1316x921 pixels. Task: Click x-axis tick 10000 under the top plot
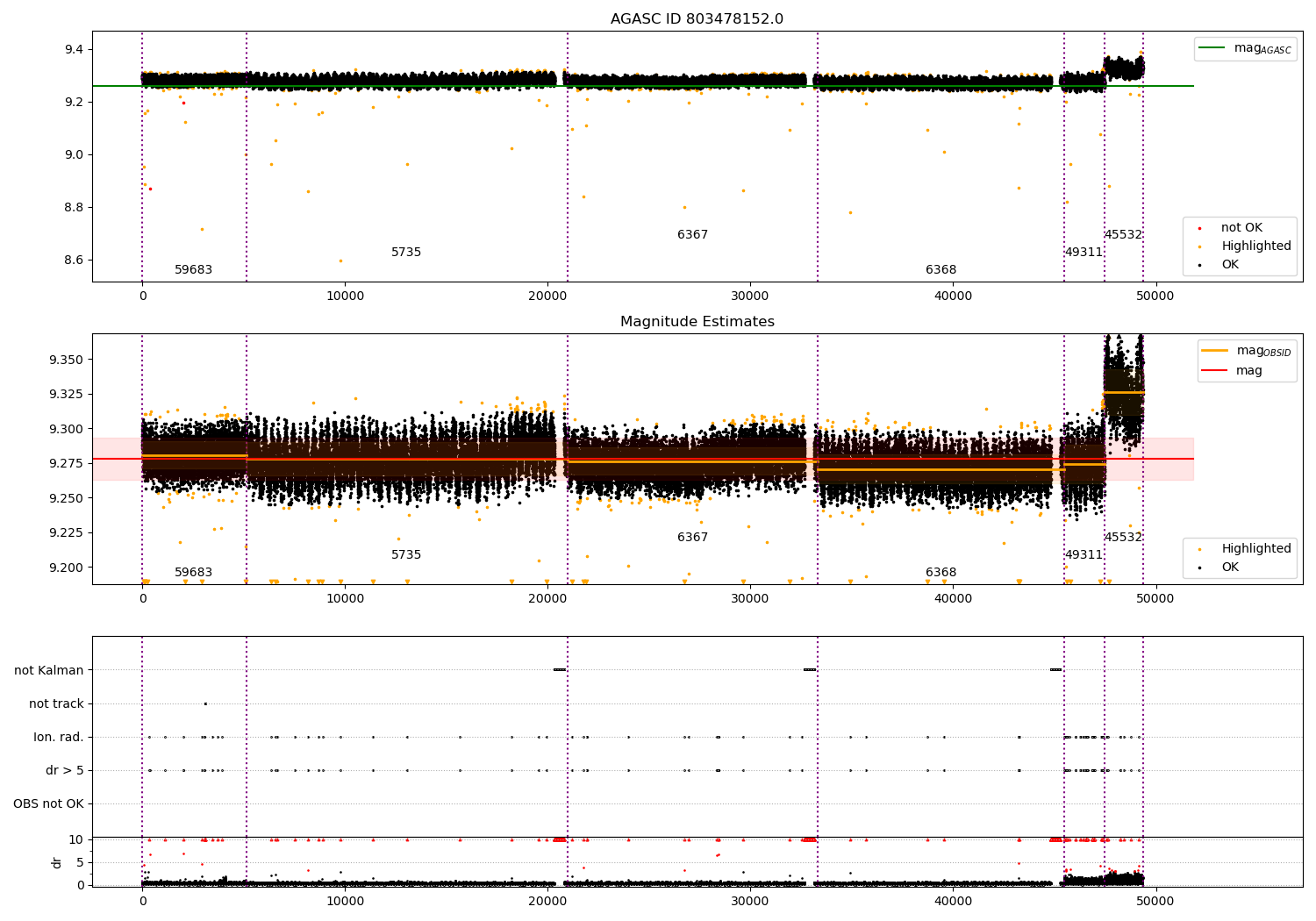[345, 296]
